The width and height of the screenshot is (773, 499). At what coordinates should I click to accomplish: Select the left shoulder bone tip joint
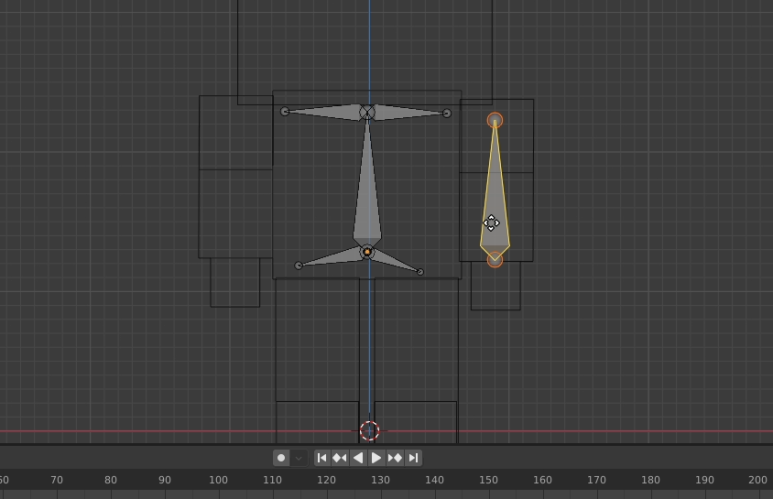point(284,112)
